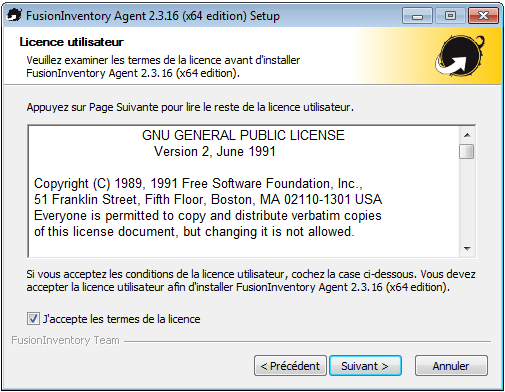Close the Setup window
The width and height of the screenshot is (505, 392).
click(483, 16)
